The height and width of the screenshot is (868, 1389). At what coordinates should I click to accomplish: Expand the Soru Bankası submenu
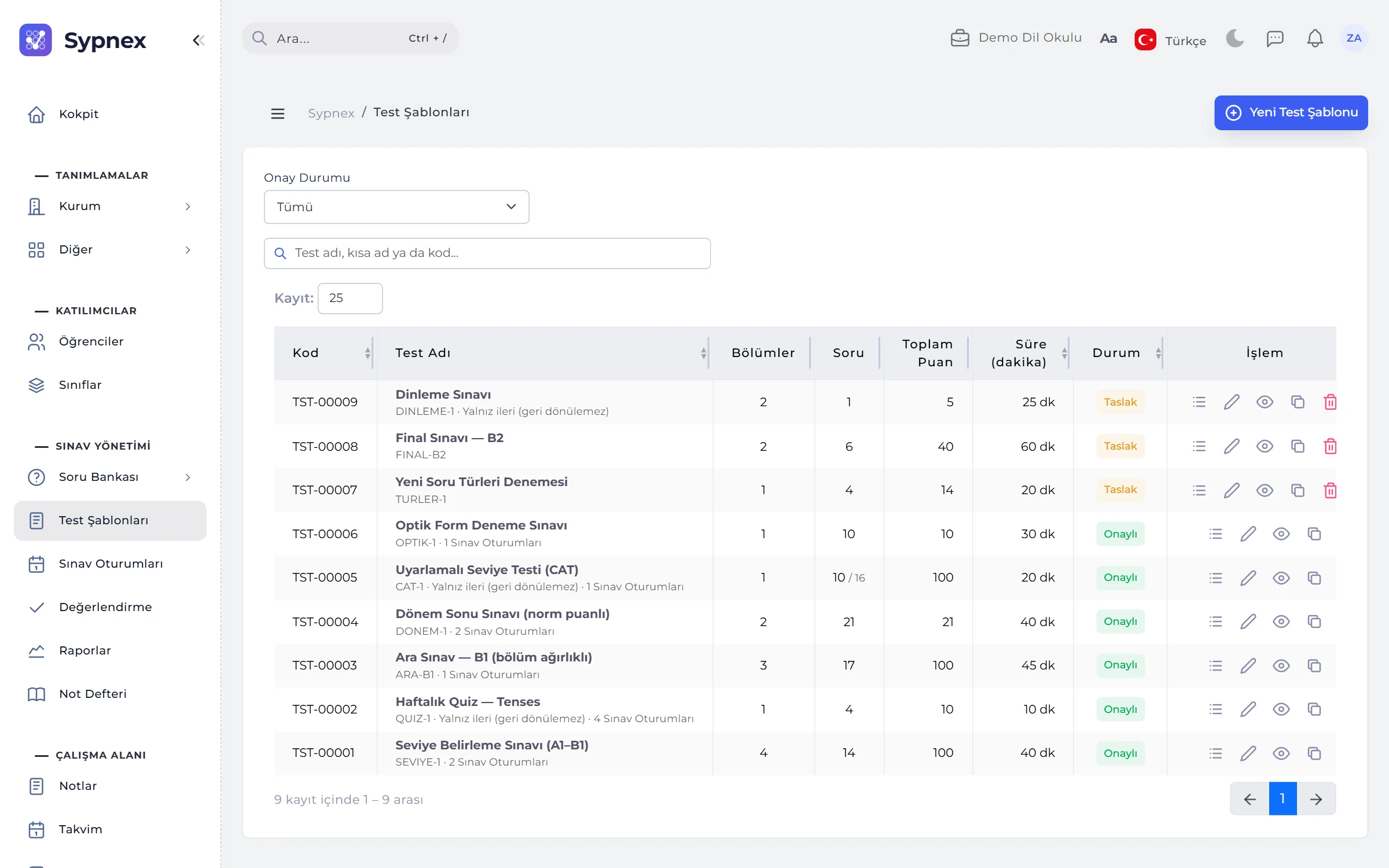(x=110, y=477)
